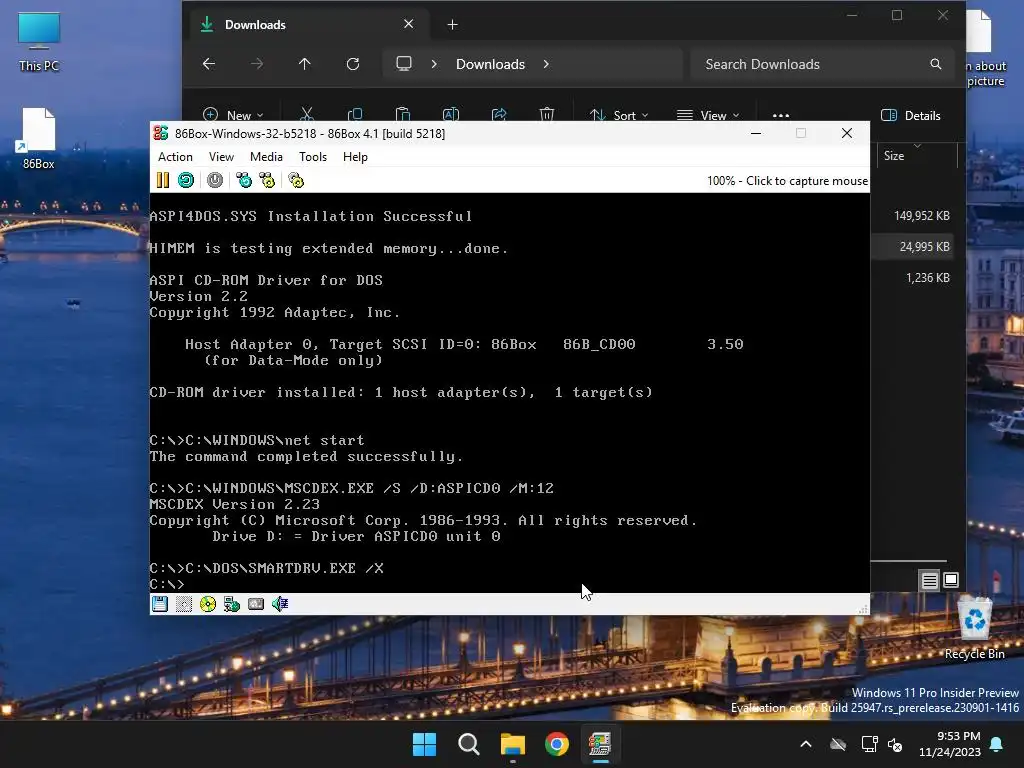Select the This PC desktop icon

[x=39, y=42]
